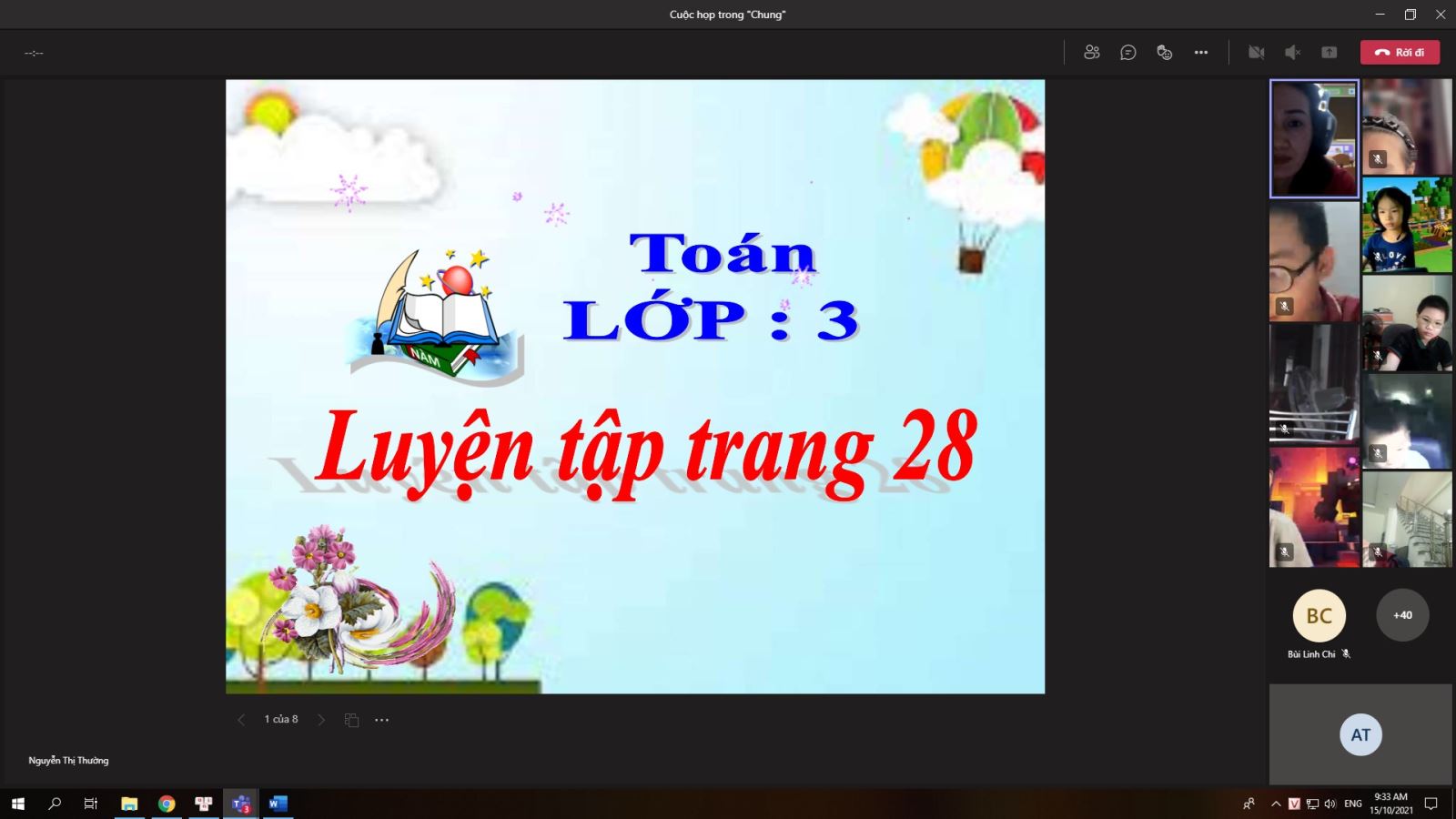This screenshot has width=1456, height=819.
Task: Go to the previous slide
Action: click(x=241, y=720)
